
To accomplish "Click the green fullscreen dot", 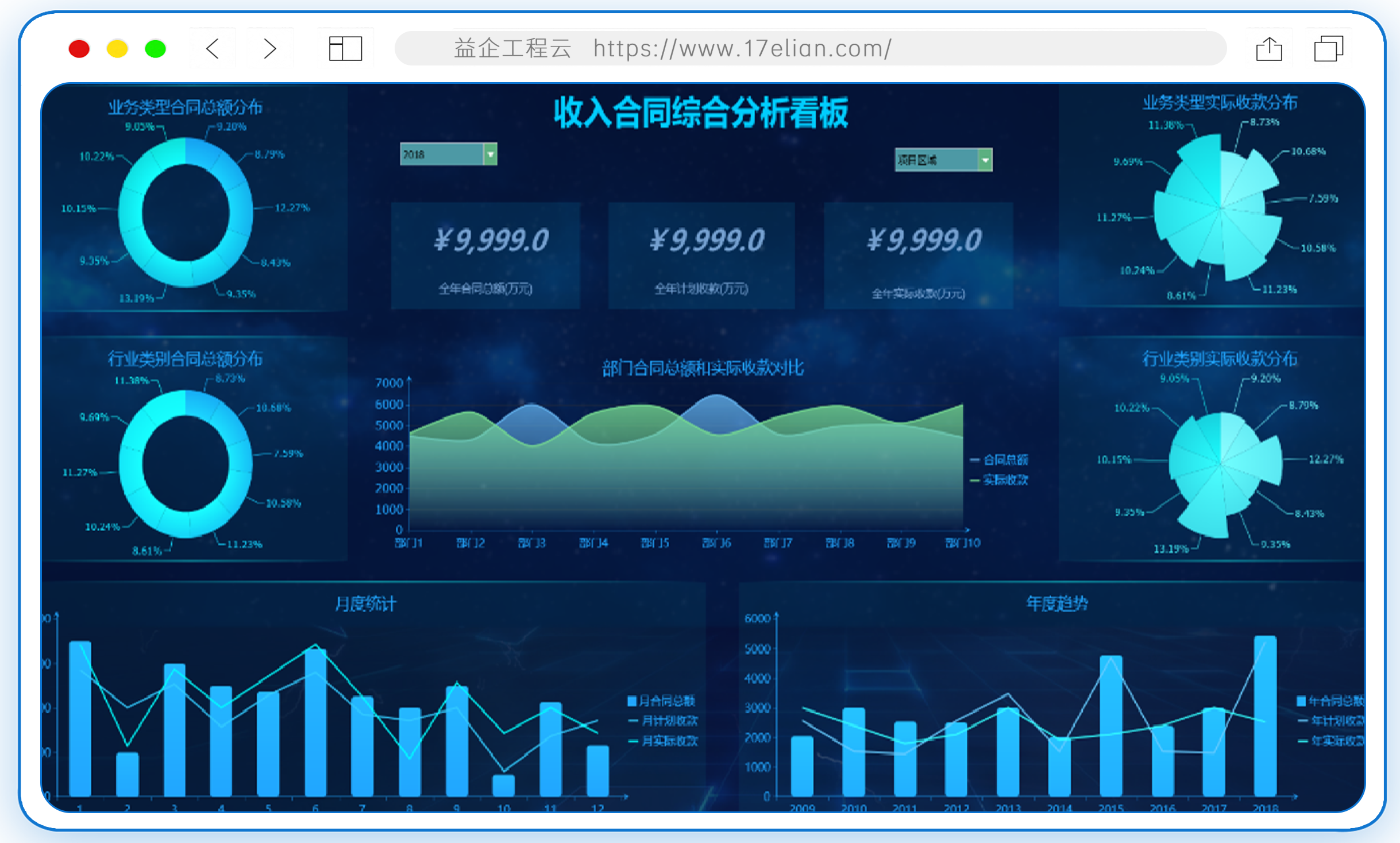I will [x=155, y=49].
